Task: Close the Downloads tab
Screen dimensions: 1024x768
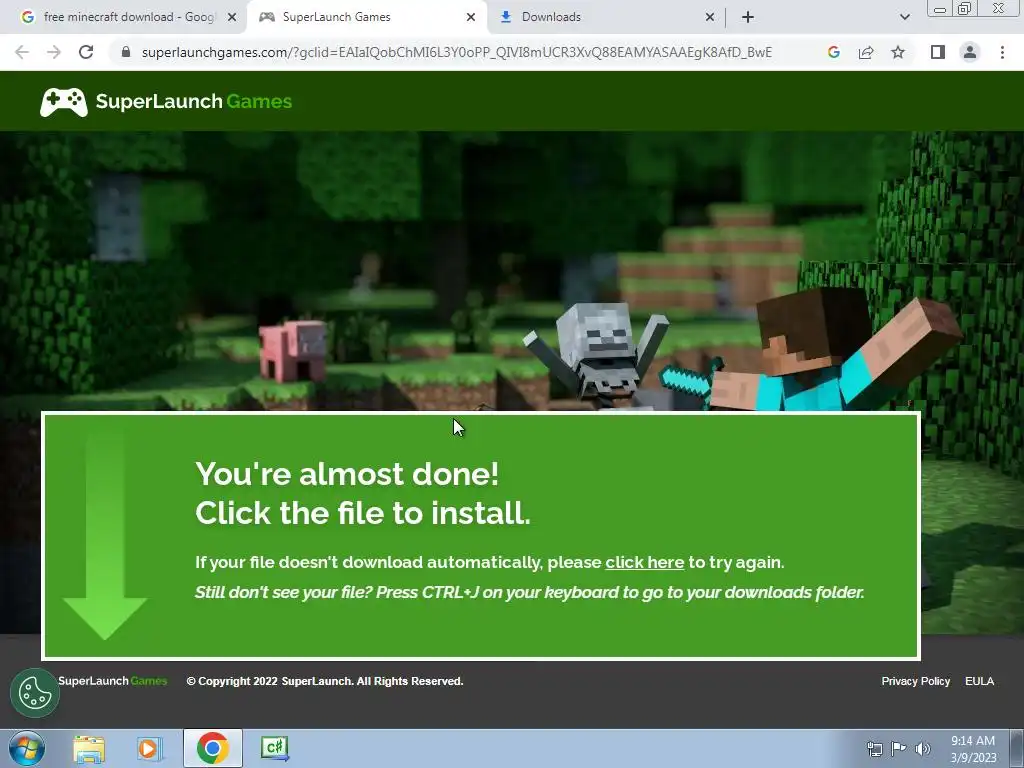Action: 710,18
